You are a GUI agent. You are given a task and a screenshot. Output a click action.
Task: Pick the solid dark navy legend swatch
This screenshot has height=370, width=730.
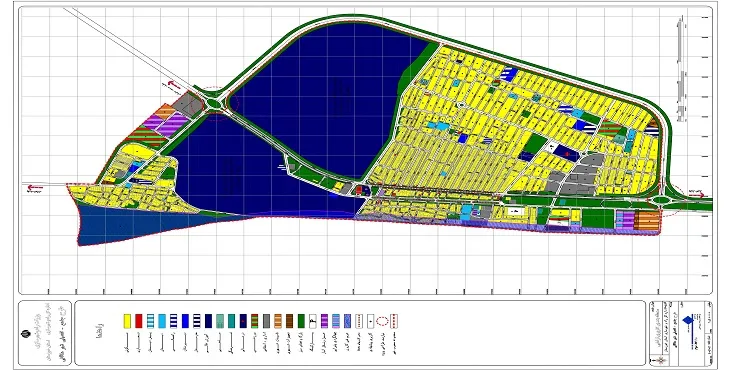tap(208, 321)
